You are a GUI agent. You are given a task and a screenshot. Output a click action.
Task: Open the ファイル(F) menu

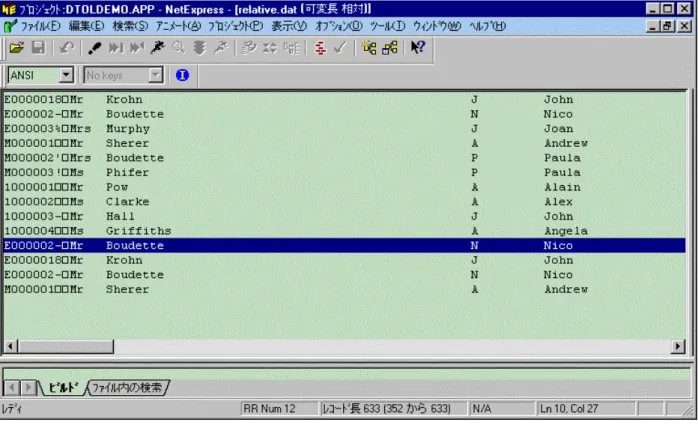(41, 26)
